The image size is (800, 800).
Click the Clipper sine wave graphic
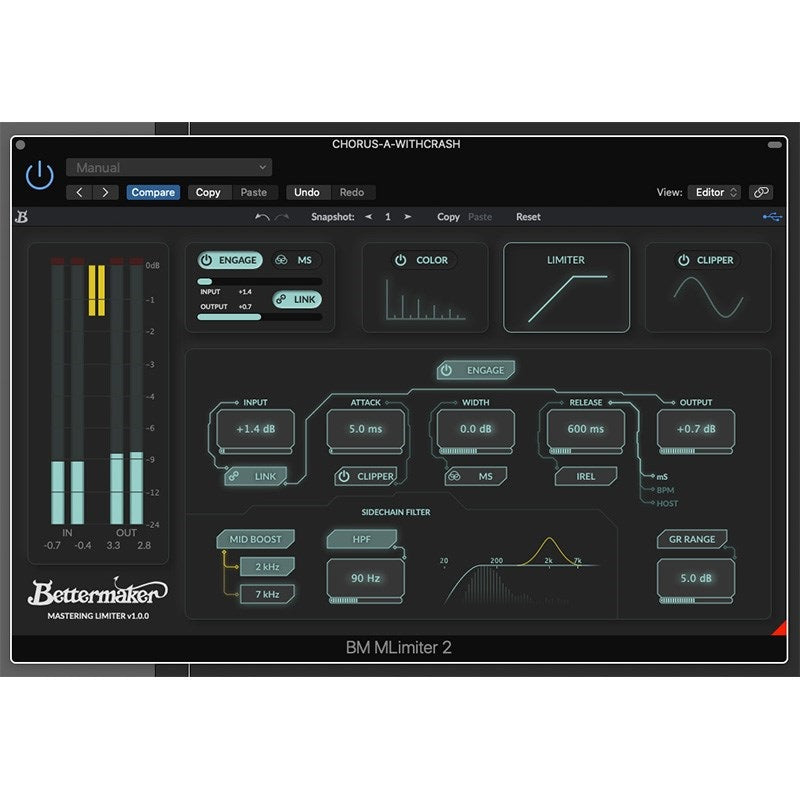point(707,297)
